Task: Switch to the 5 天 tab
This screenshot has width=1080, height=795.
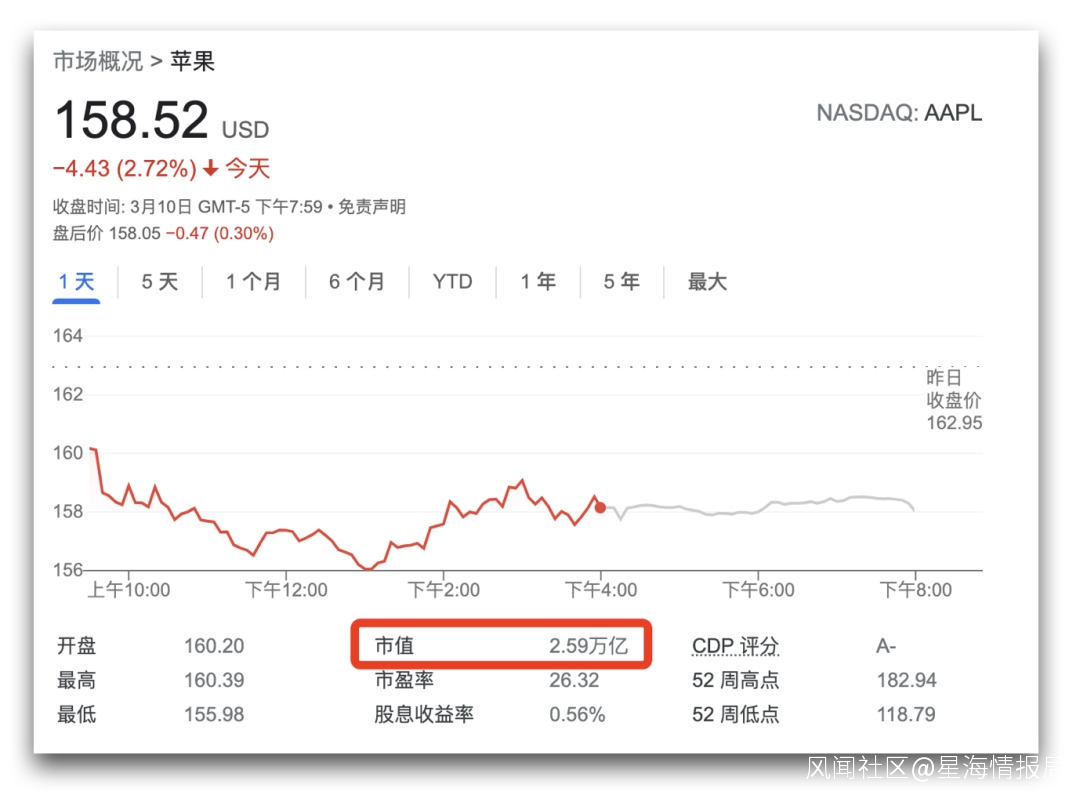Action: [x=159, y=282]
